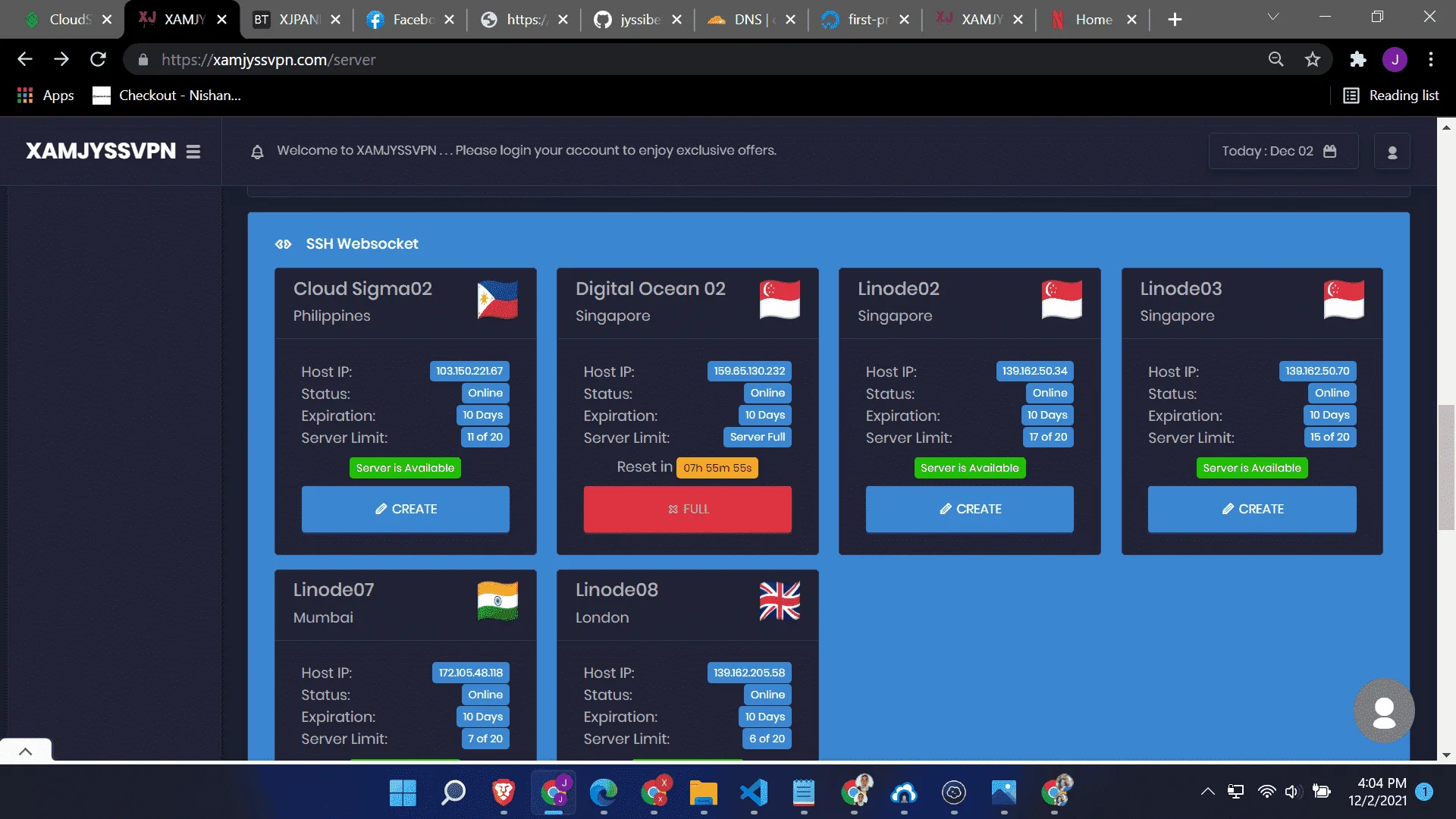The height and width of the screenshot is (819, 1456).
Task: Click the 11 of 20 server limit badge
Action: point(485,438)
